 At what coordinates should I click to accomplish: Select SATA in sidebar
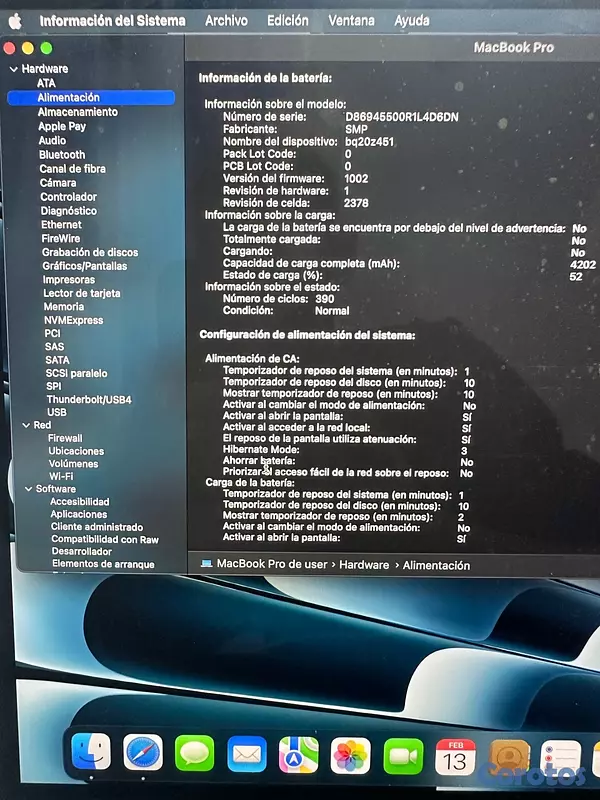click(57, 360)
